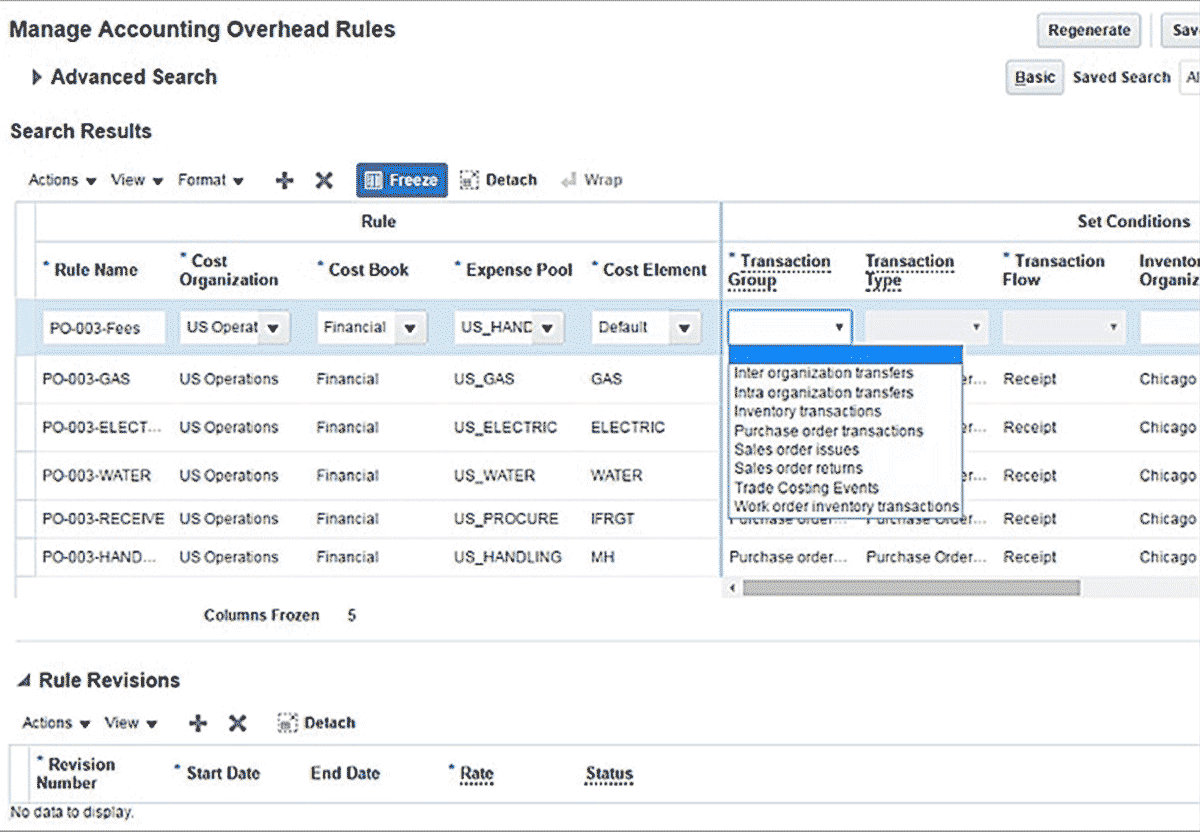Expand the Advanced Search section
1200x832 pixels.
[x=37, y=78]
